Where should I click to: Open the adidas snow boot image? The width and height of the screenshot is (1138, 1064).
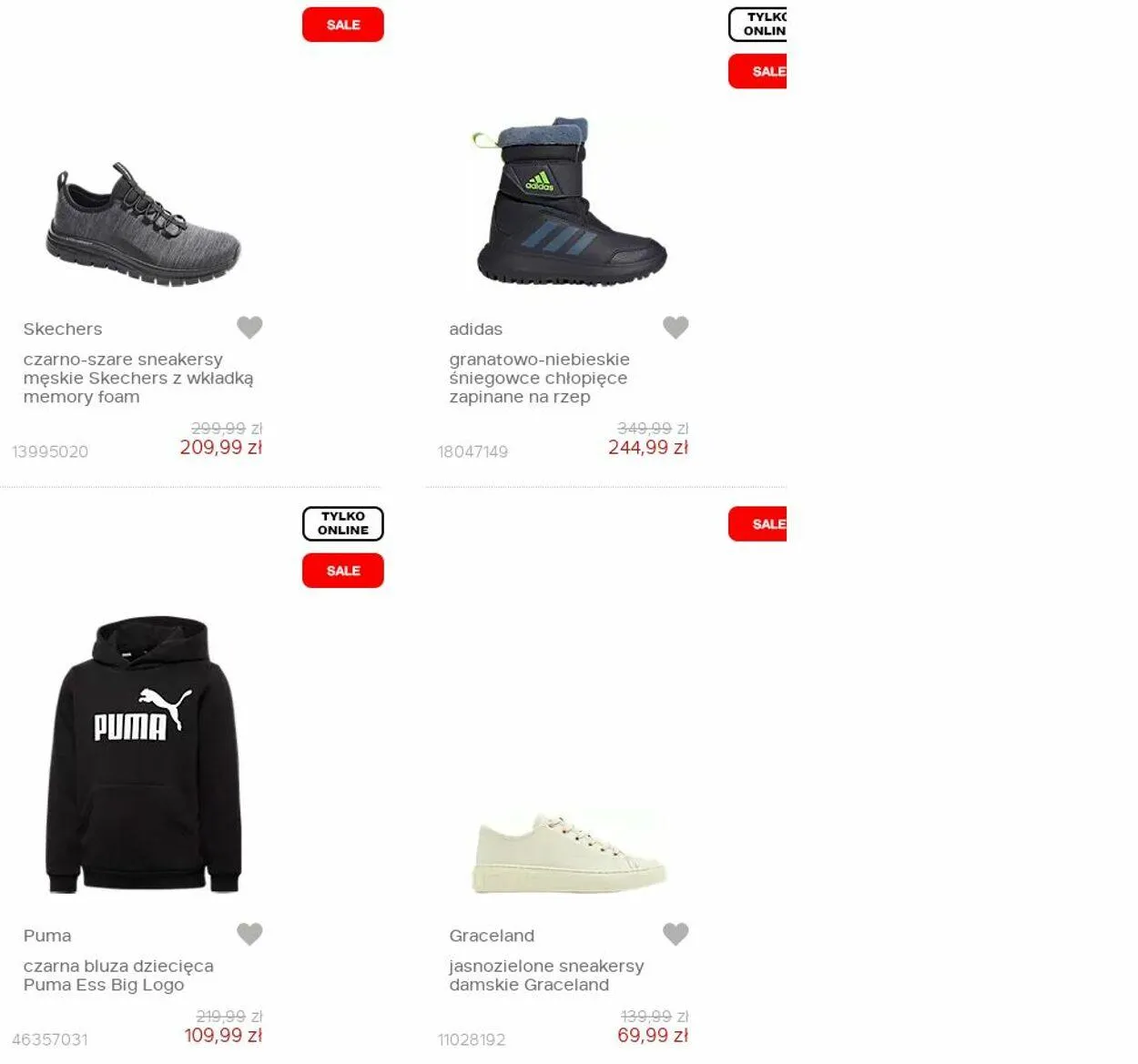tap(571, 201)
